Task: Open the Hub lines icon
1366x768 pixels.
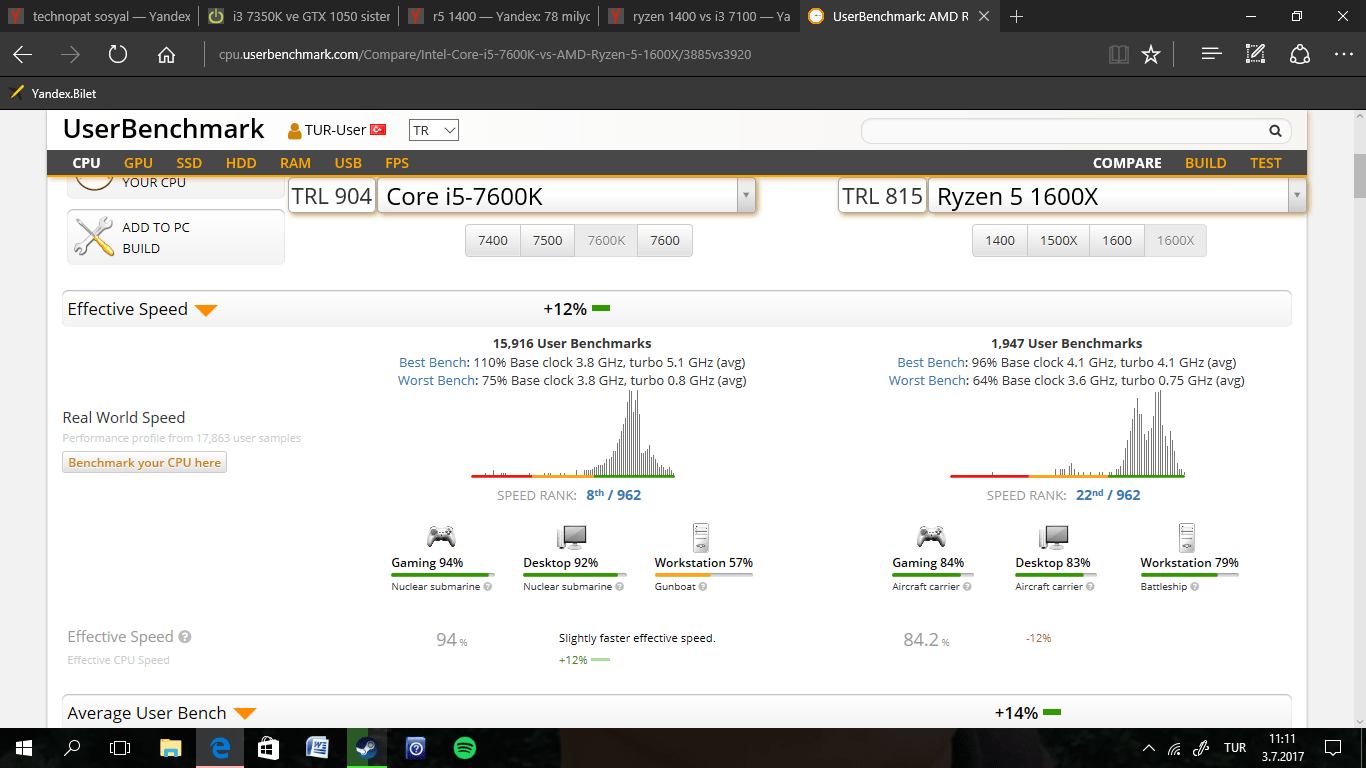Action: tap(1212, 54)
